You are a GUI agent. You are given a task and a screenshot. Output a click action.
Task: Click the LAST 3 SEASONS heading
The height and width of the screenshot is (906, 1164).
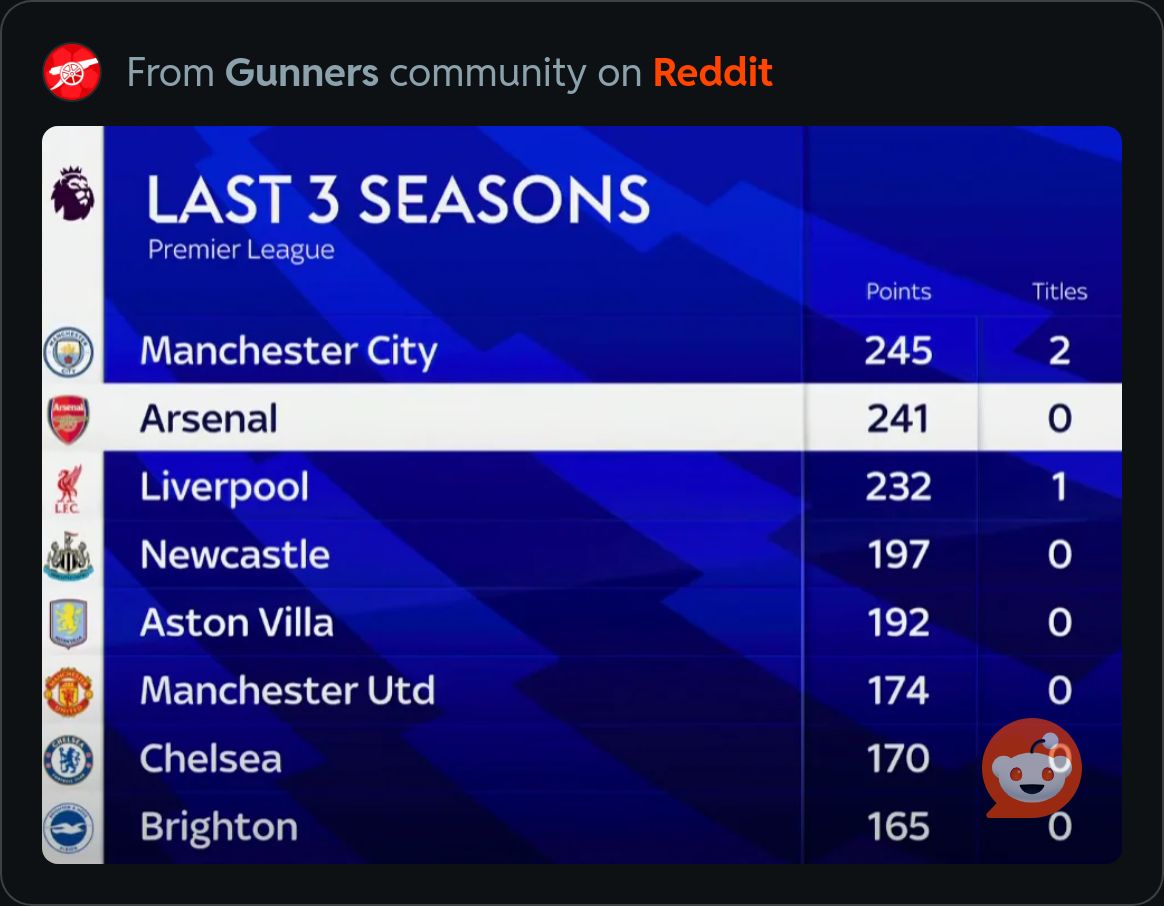(x=398, y=199)
